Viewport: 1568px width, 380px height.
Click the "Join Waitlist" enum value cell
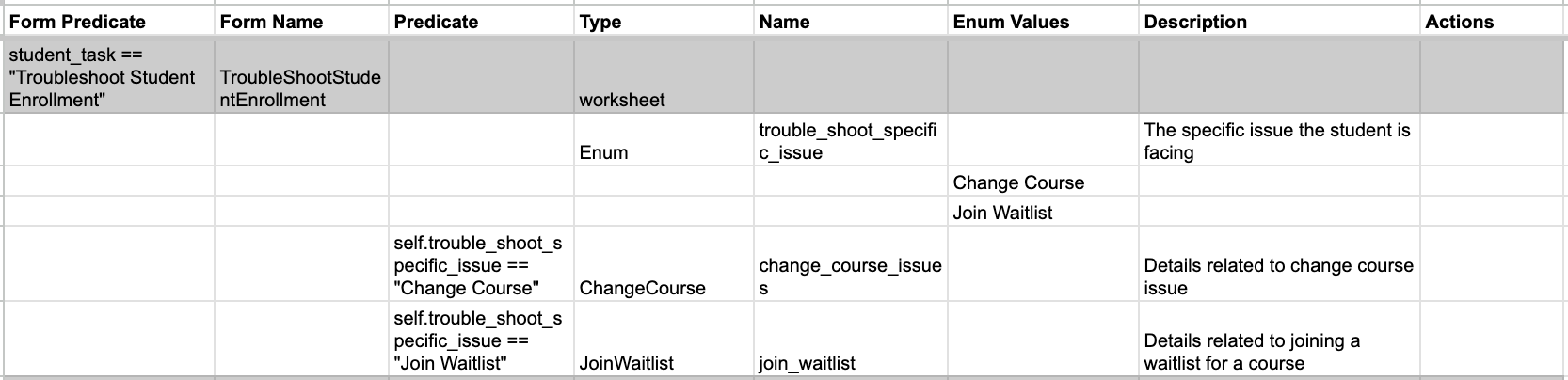point(1002,213)
